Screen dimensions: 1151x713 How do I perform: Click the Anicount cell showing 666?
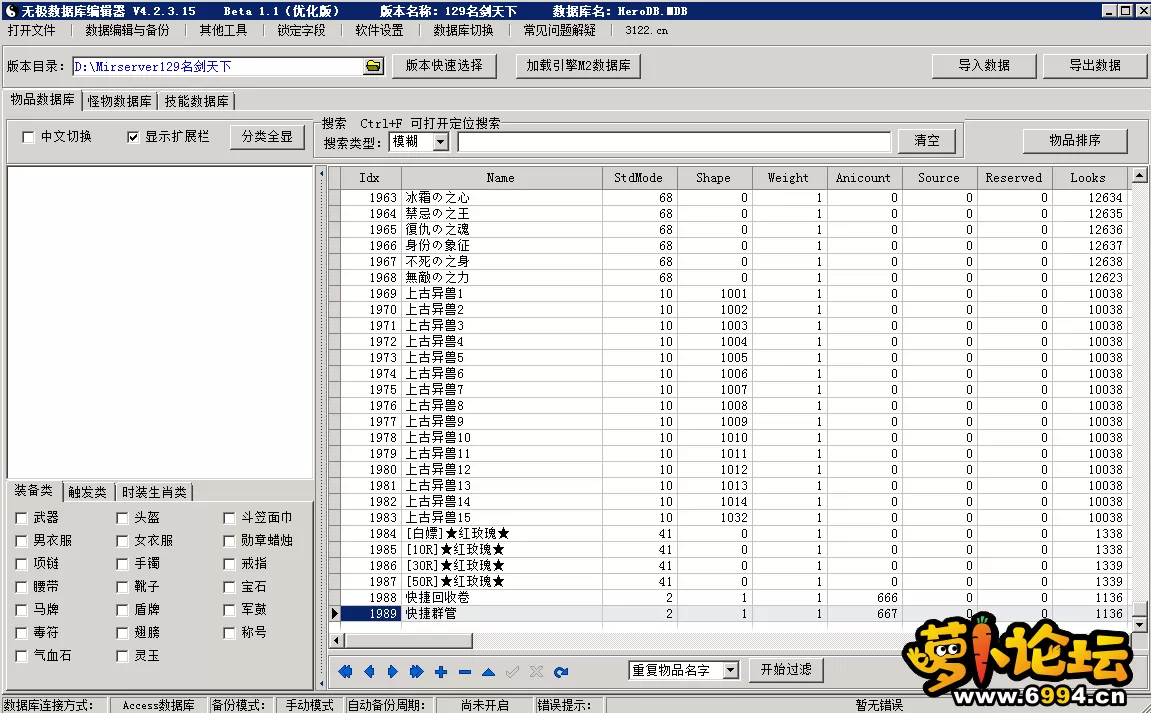tap(864, 598)
